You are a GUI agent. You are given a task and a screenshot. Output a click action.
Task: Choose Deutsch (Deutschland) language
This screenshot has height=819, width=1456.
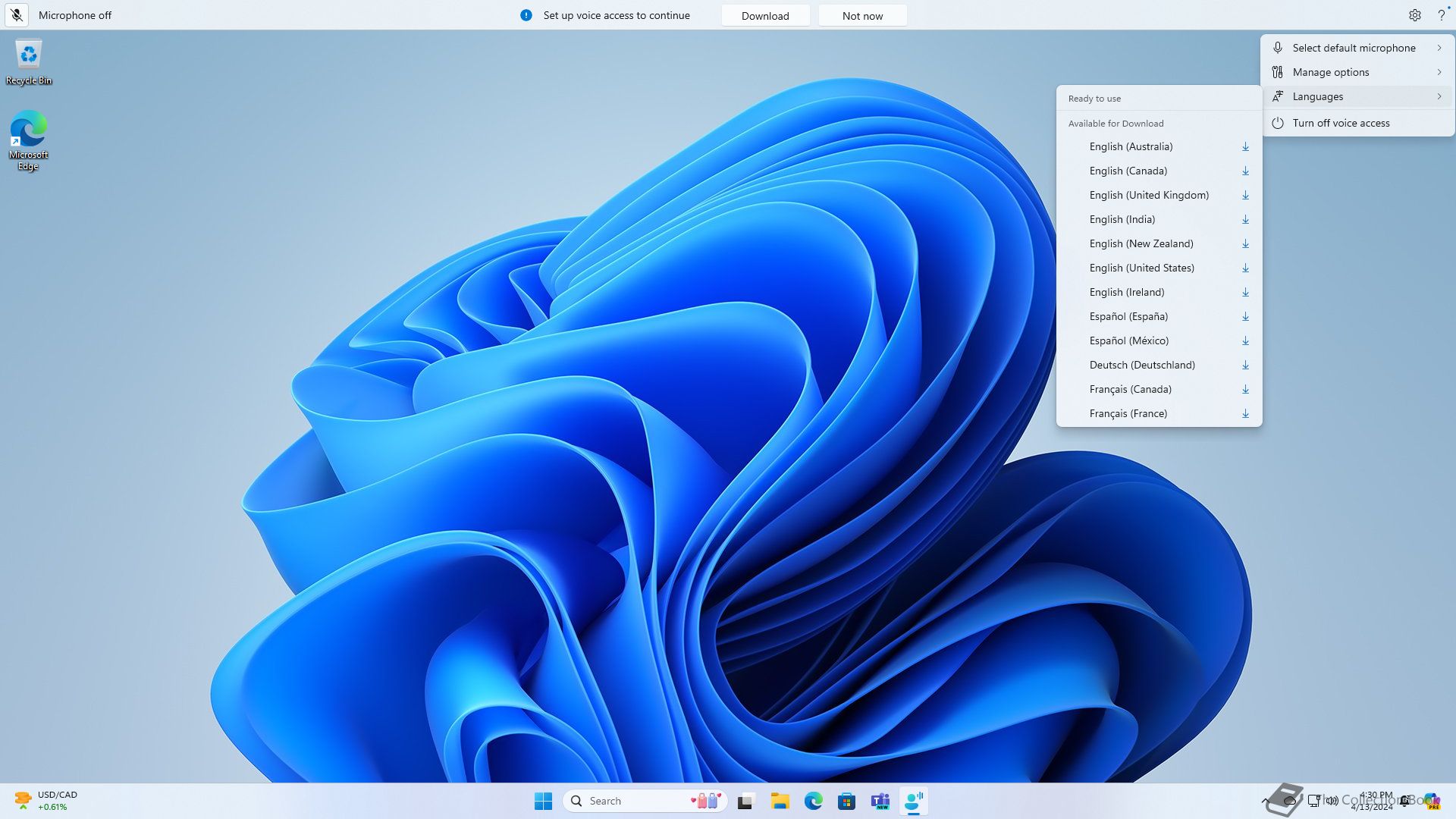1159,365
